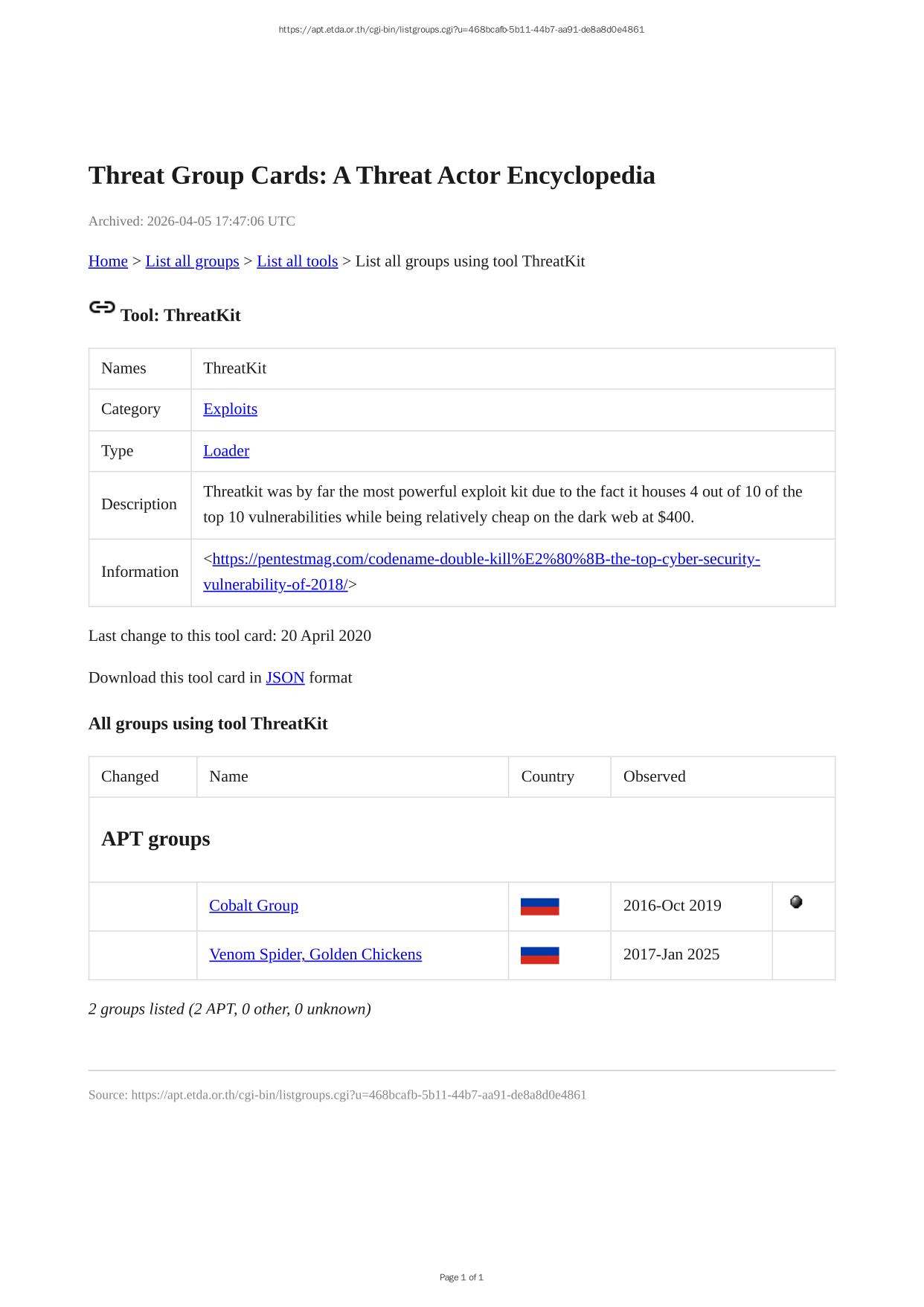This screenshot has height=1307, width=924.
Task: Click the dark sphere icon in Cobalt Group row
Action: pyautogui.click(x=796, y=902)
